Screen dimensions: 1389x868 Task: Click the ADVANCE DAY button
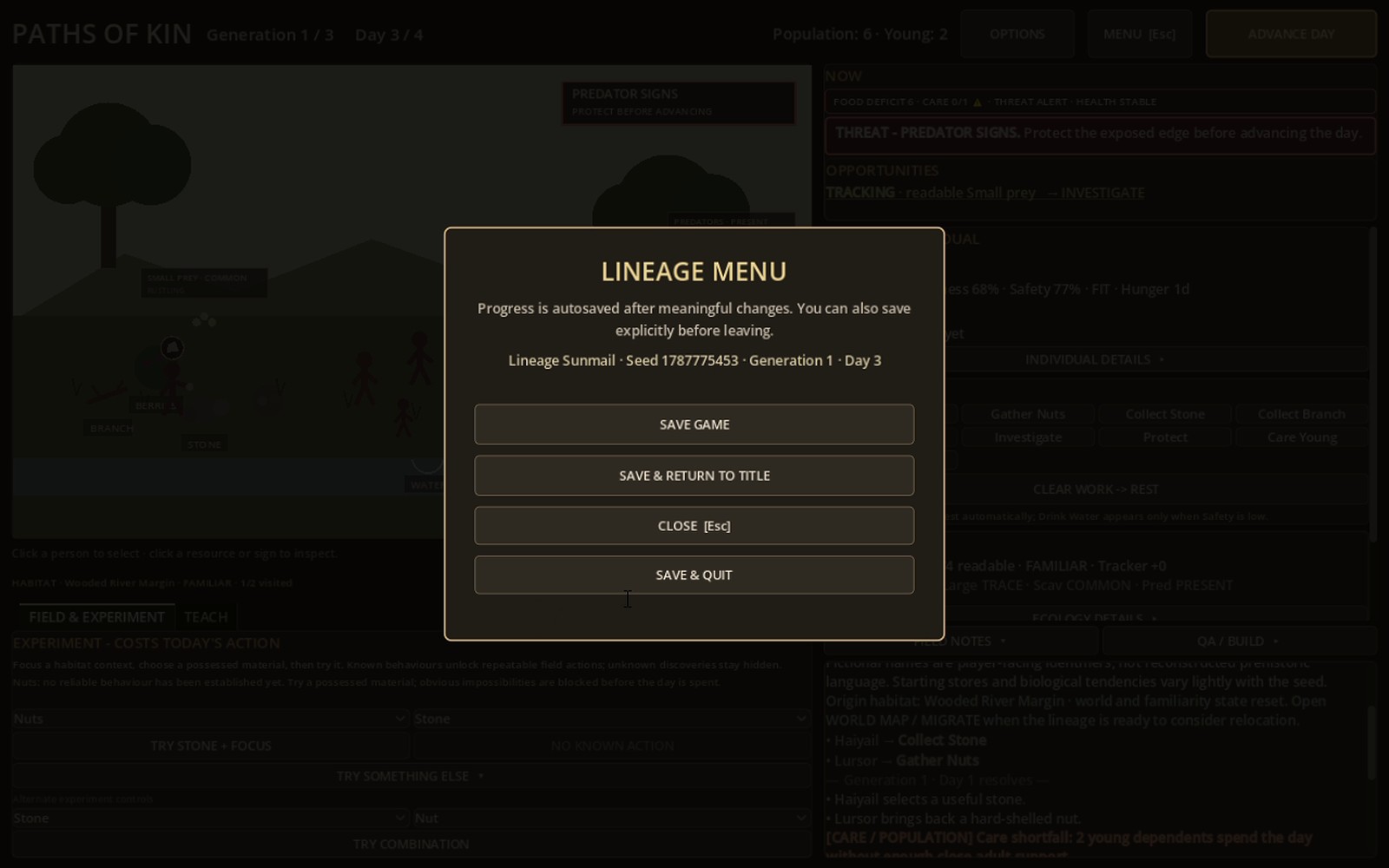tap(1291, 34)
